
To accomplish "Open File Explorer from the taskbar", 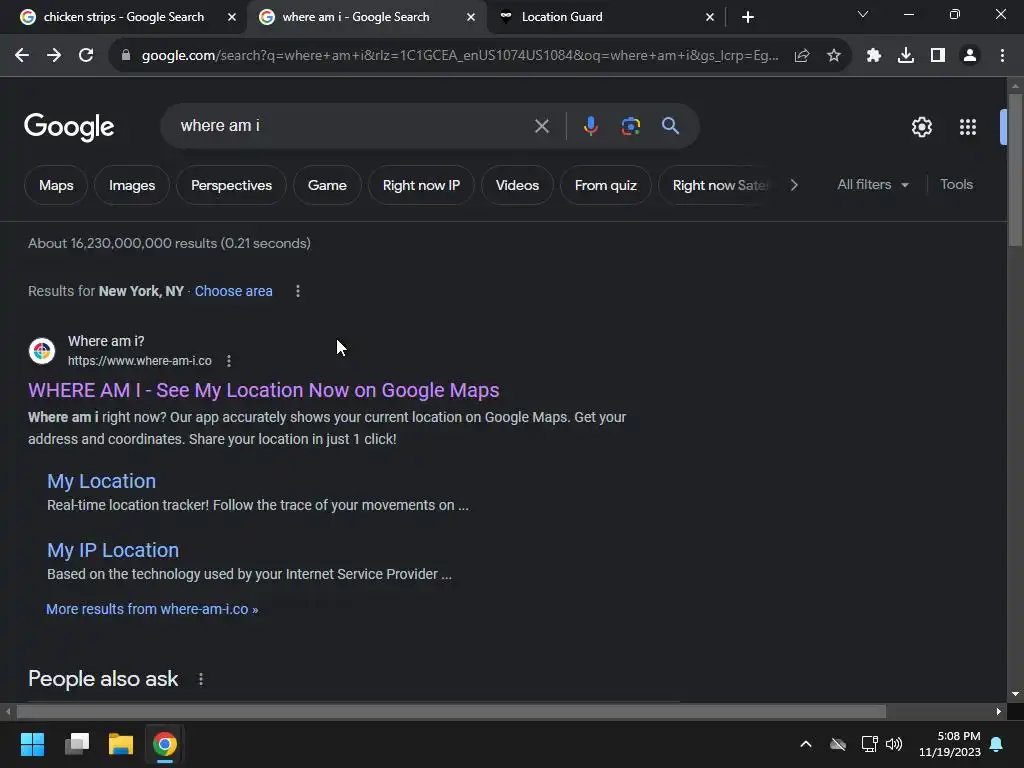I will [121, 744].
